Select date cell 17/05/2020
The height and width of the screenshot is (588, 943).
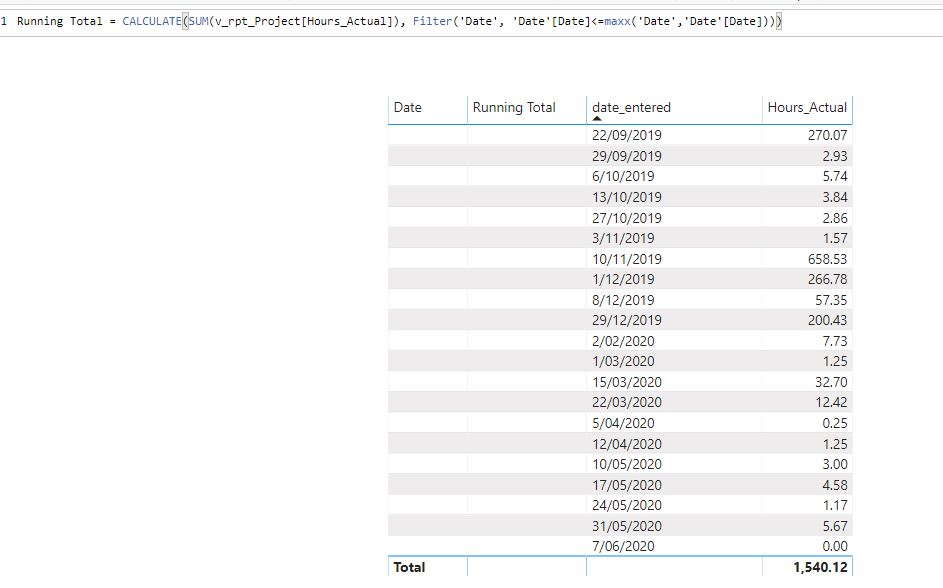(x=626, y=485)
